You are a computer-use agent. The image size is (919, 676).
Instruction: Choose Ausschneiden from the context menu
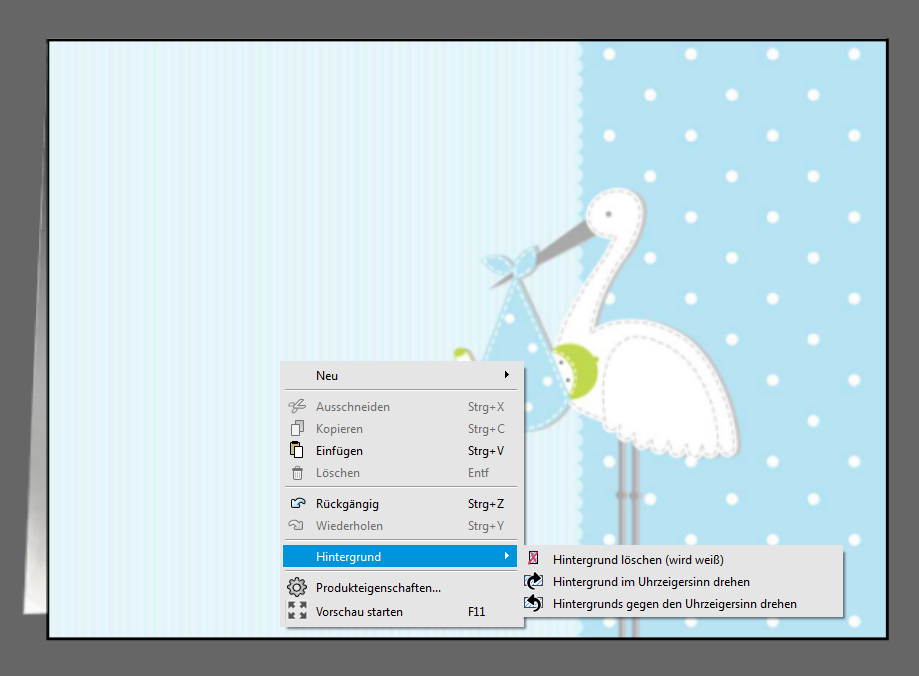400,406
